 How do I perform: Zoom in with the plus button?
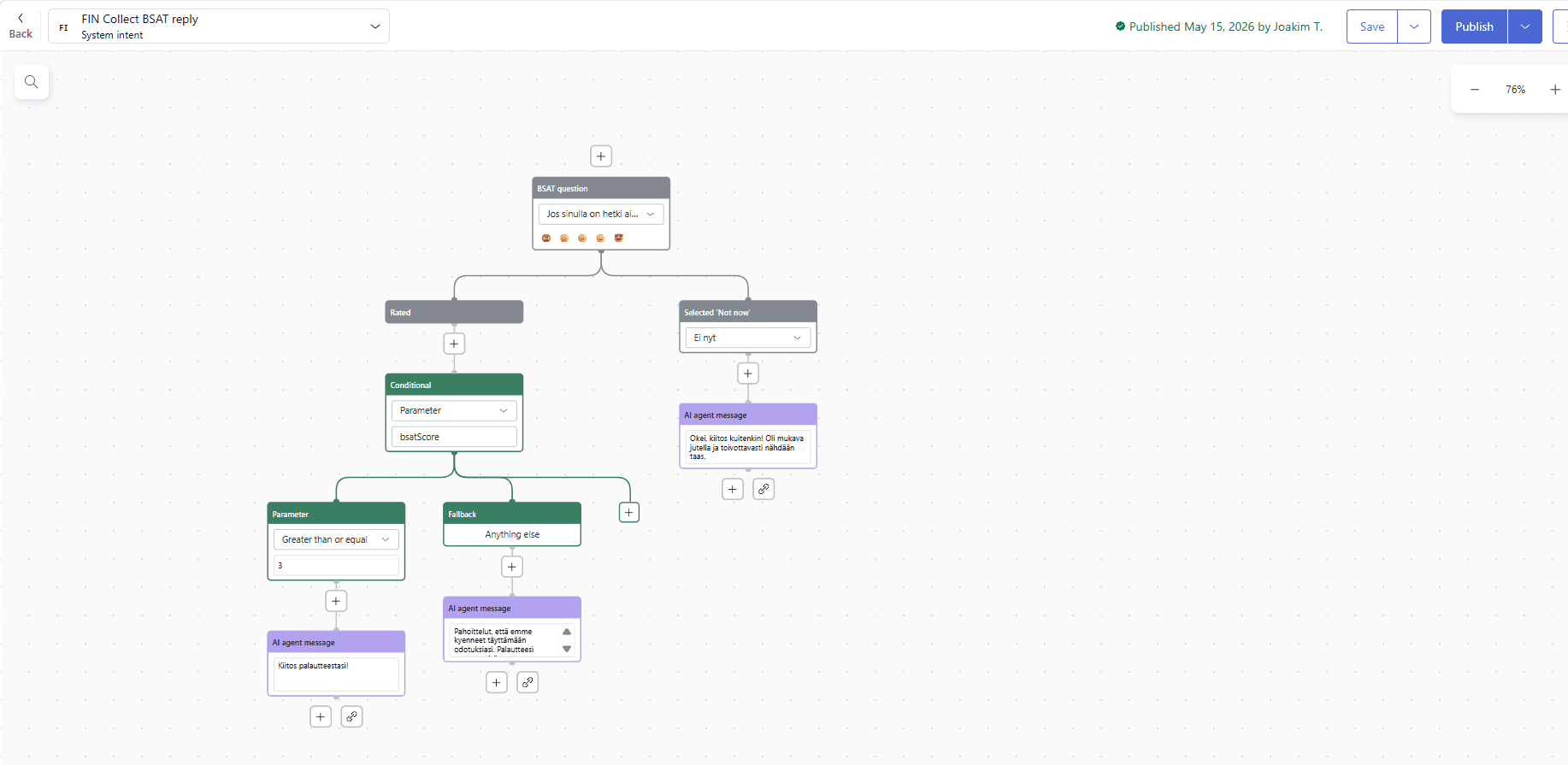point(1555,90)
